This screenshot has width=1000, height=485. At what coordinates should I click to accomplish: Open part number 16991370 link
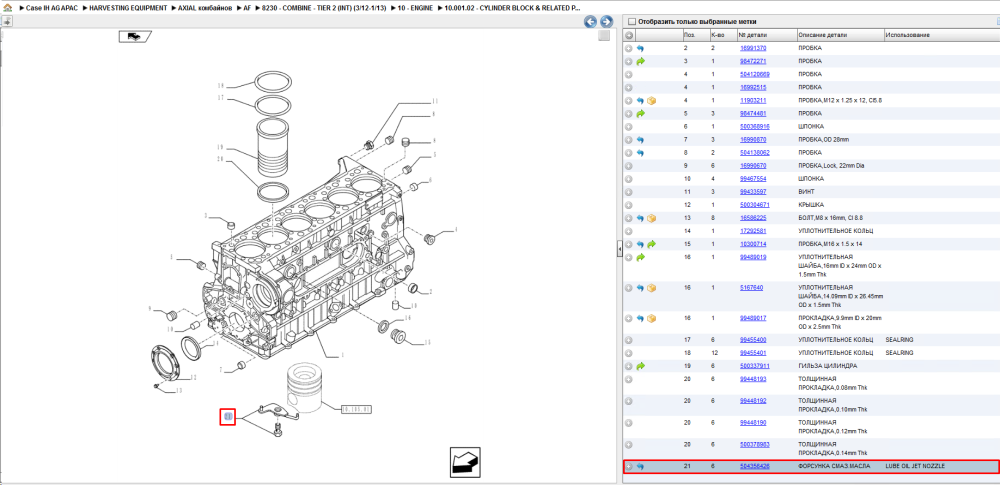tap(753, 48)
